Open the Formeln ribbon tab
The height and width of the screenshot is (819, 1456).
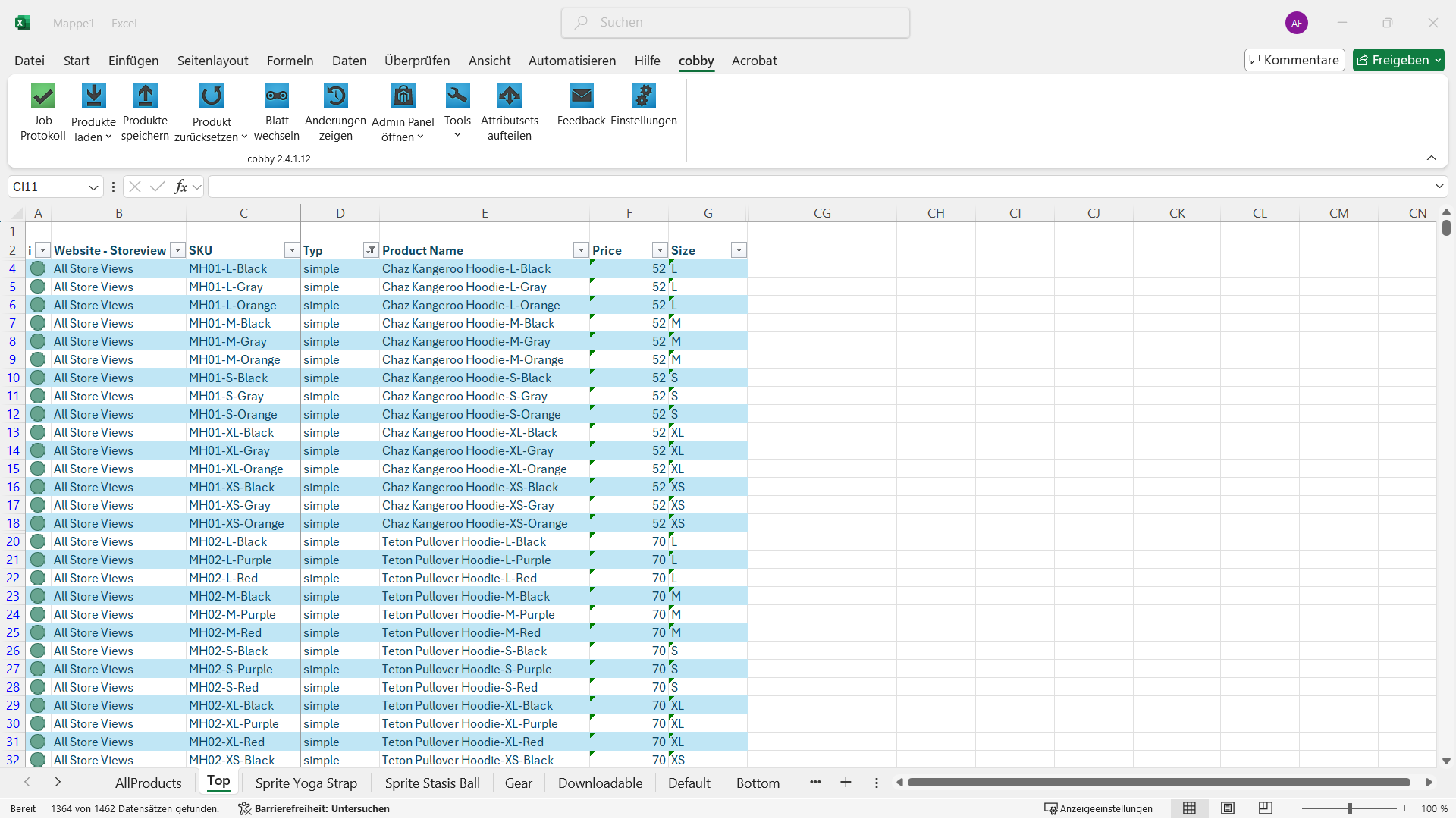point(290,61)
